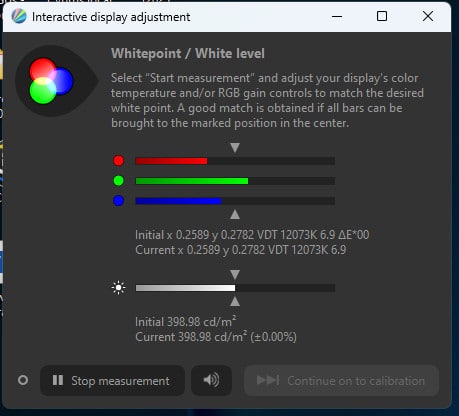Click the small circle measurement status indicator
Viewport: 459px width, 416px height.
point(23,380)
